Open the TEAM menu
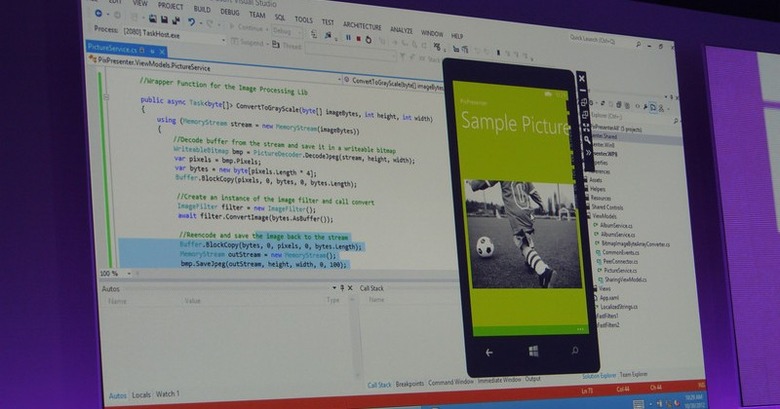Image resolution: width=780 pixels, height=409 pixels. [257, 15]
